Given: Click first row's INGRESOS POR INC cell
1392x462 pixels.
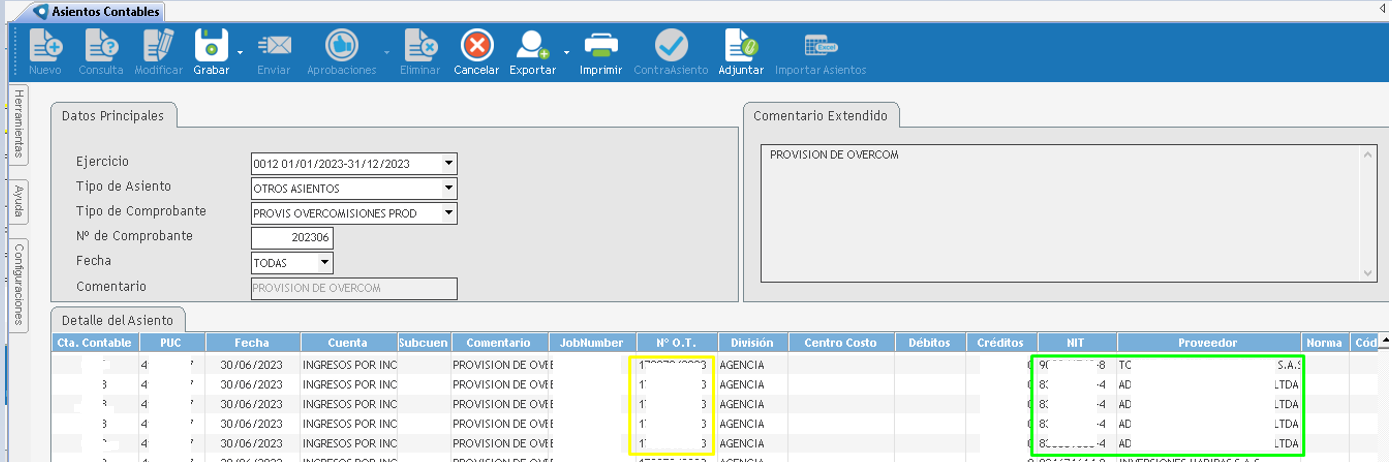Looking at the screenshot, I should tap(348, 365).
